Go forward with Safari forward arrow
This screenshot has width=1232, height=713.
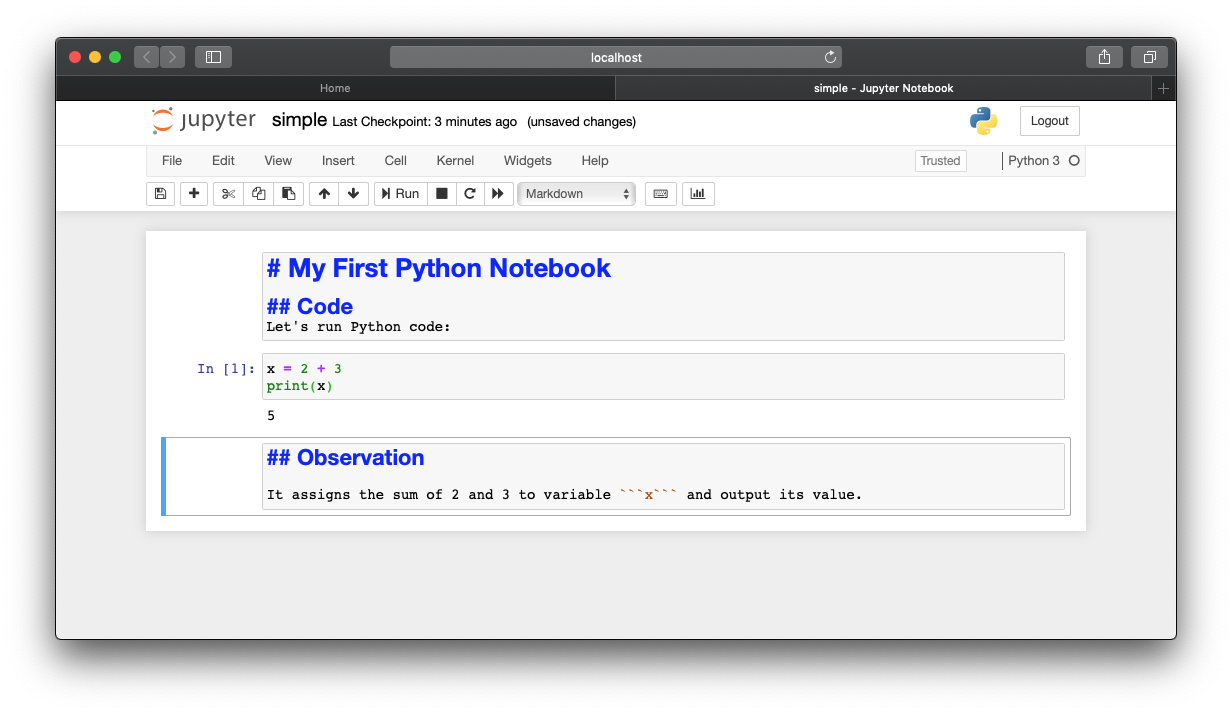(173, 57)
